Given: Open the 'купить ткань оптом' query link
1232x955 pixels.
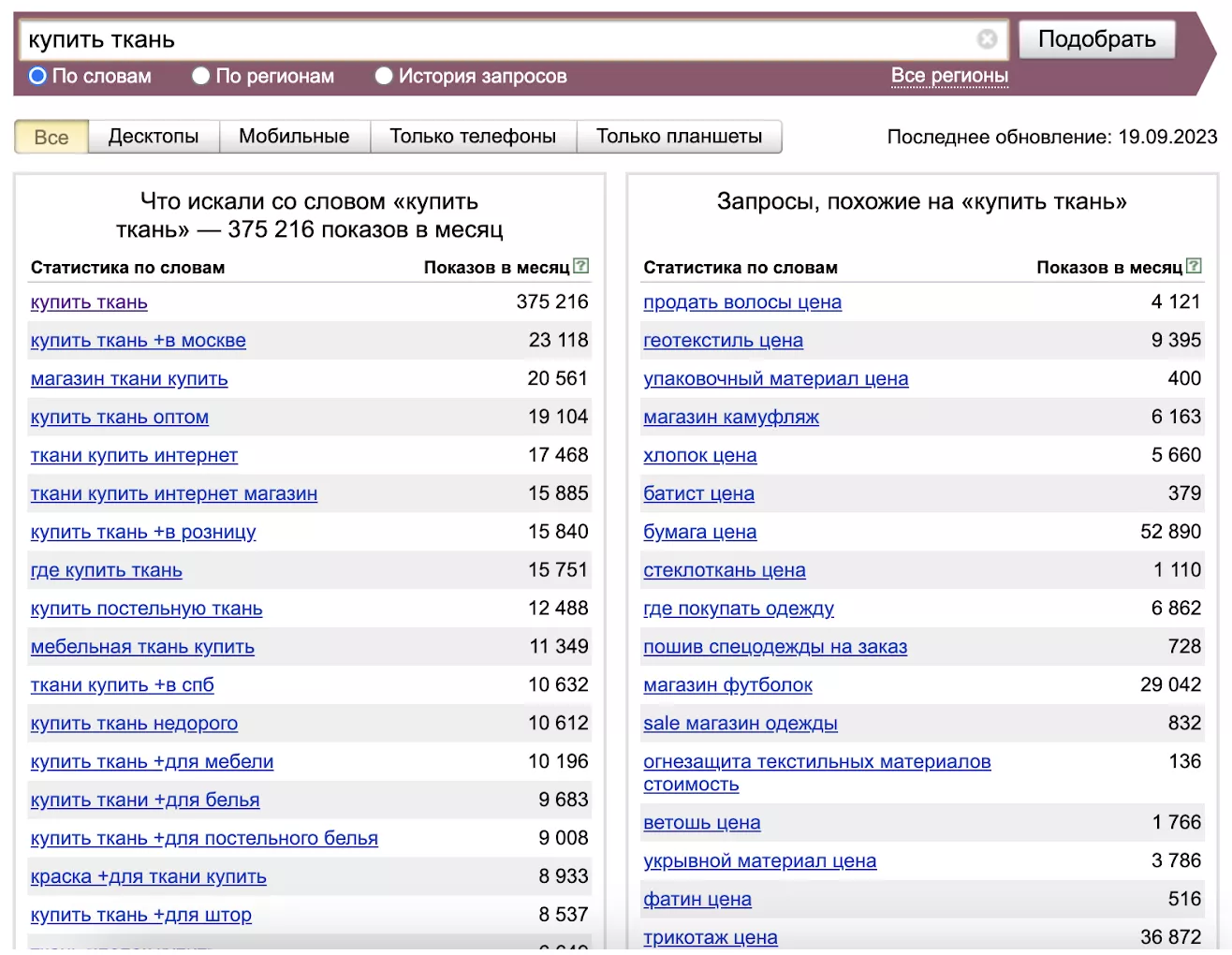Looking at the screenshot, I should [120, 418].
